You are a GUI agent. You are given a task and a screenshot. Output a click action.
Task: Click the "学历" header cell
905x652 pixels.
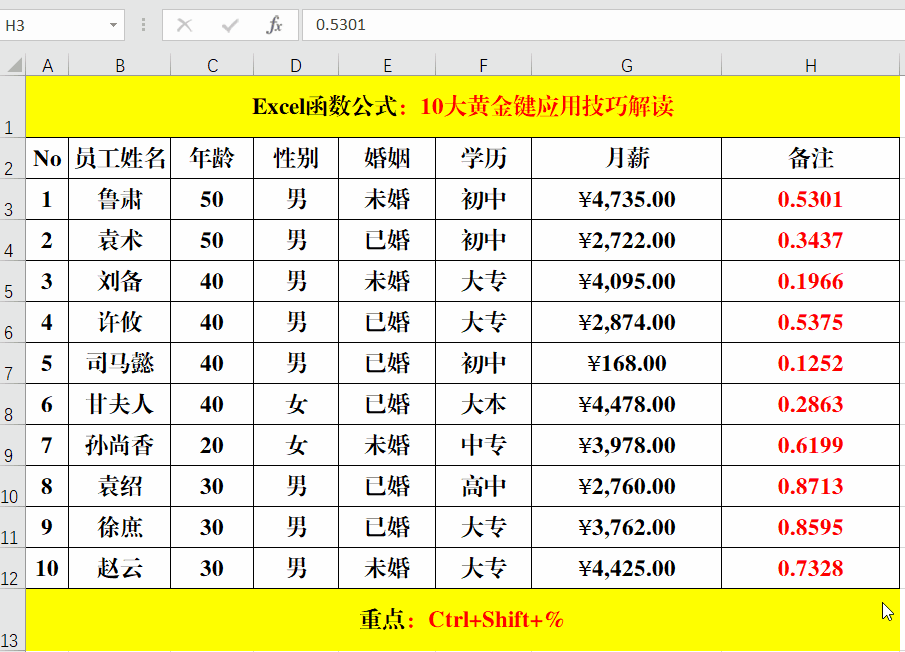pyautogui.click(x=483, y=158)
